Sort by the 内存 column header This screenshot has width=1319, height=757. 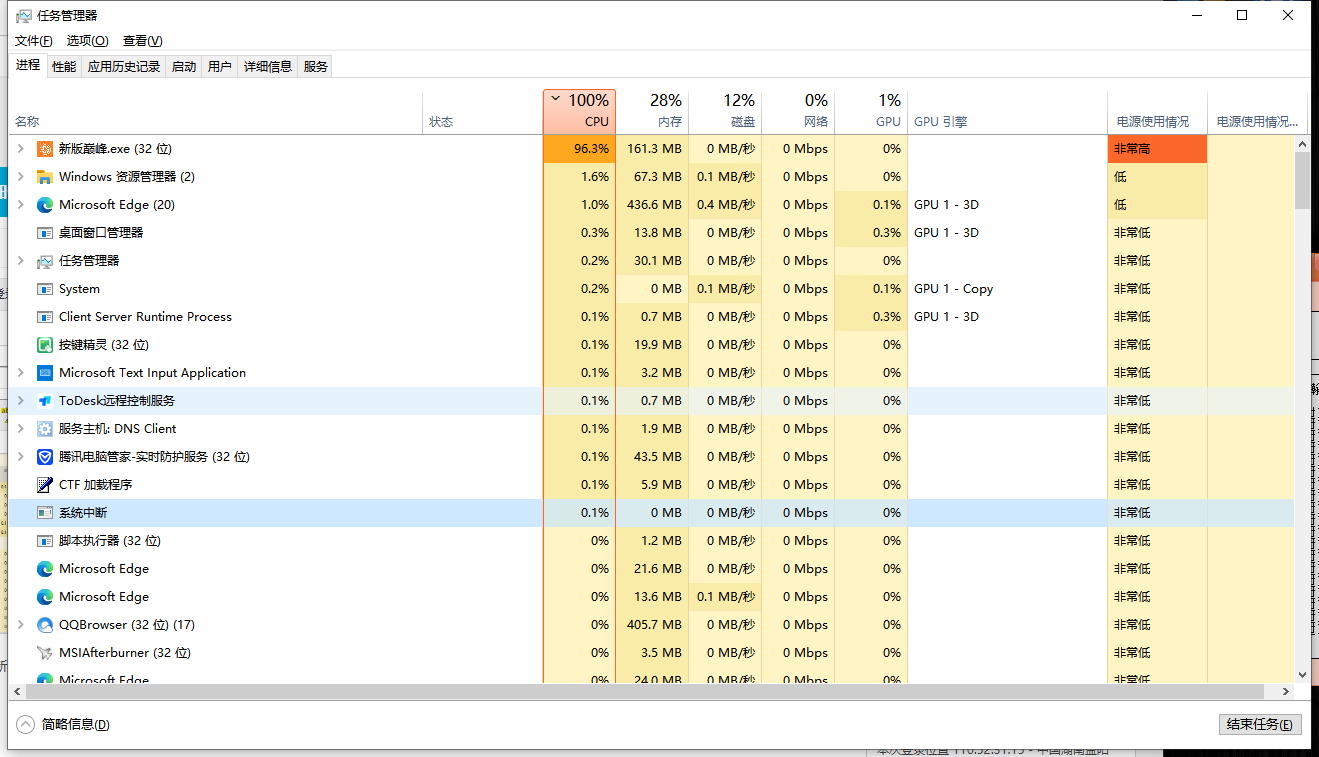coord(652,111)
